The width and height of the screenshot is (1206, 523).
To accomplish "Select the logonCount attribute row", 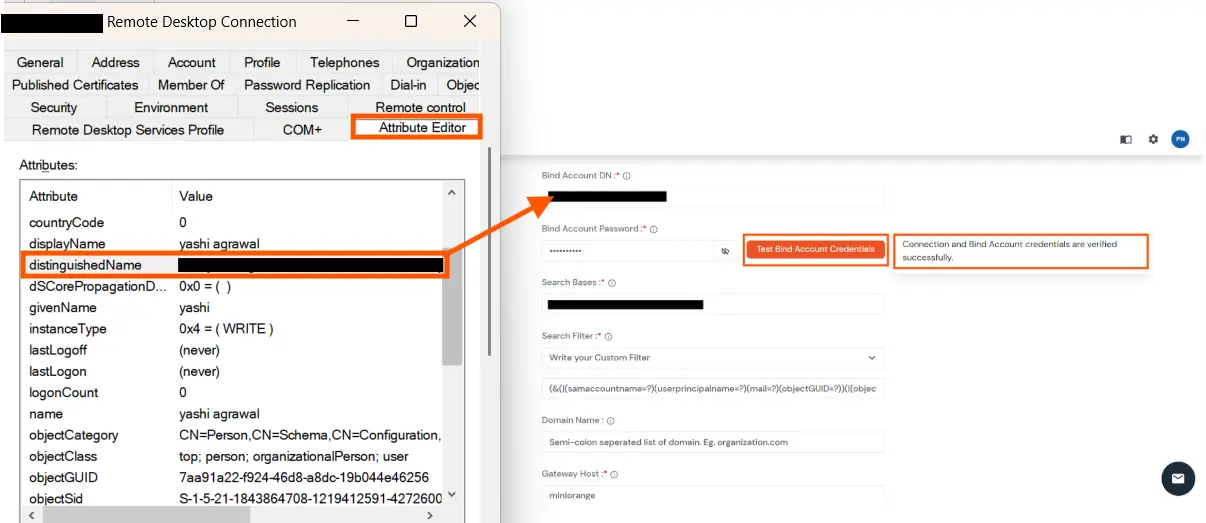I will pyautogui.click(x=232, y=393).
